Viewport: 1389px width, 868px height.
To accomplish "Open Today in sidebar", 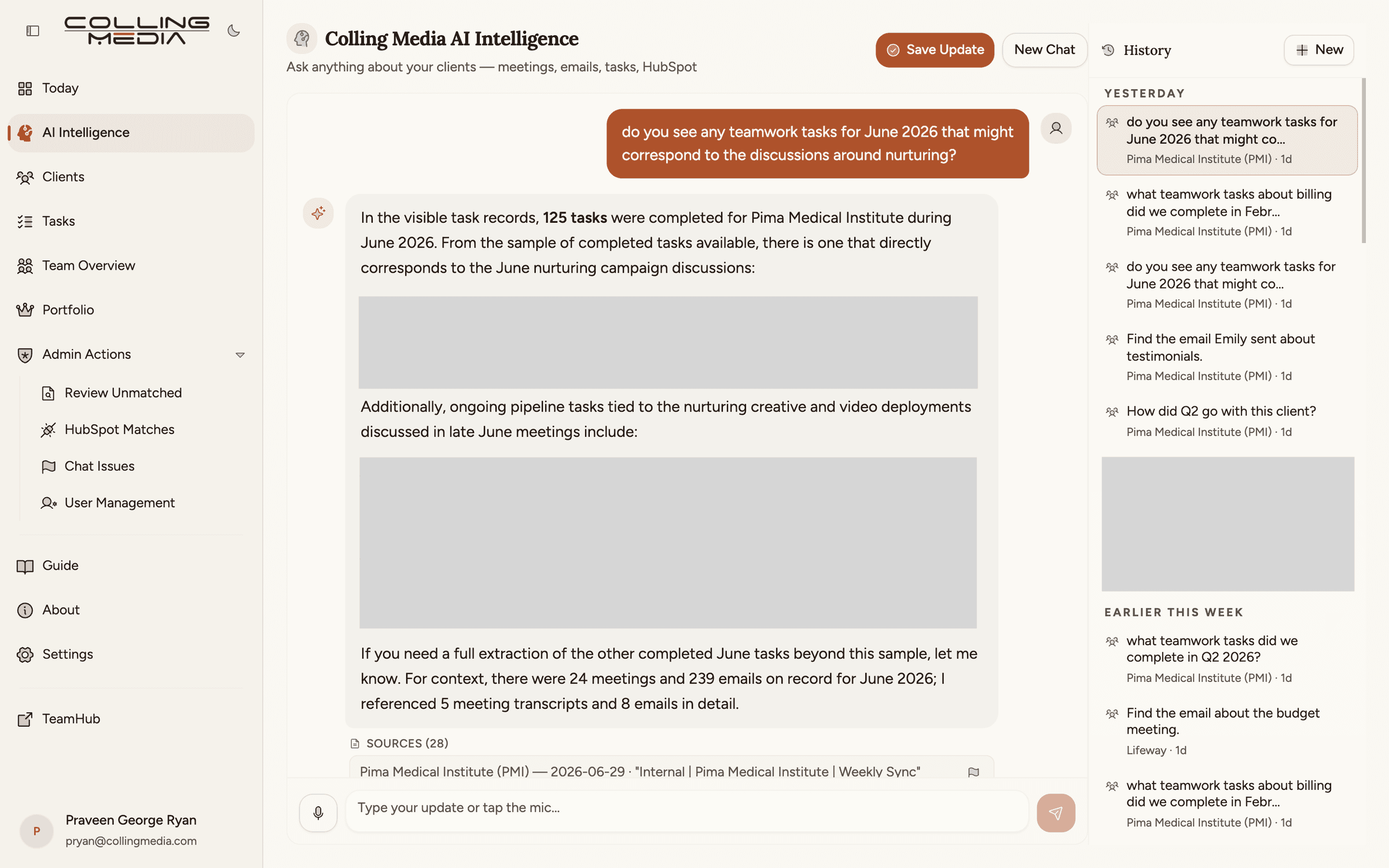I will (x=131, y=88).
